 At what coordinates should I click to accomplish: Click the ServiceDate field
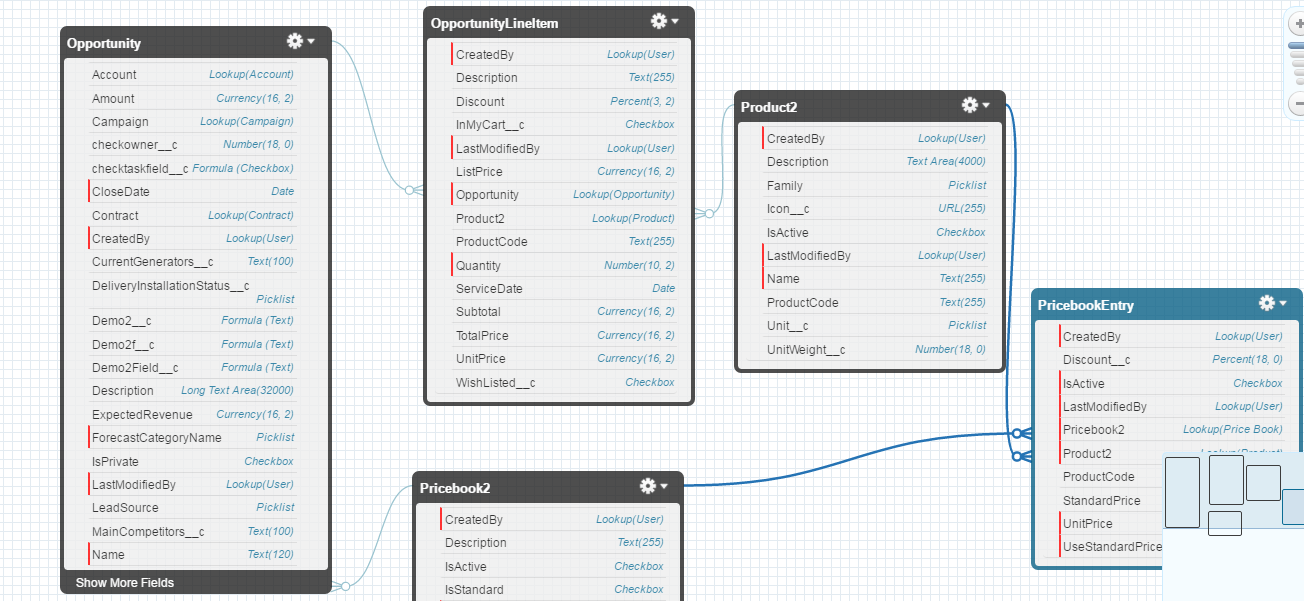[565, 289]
